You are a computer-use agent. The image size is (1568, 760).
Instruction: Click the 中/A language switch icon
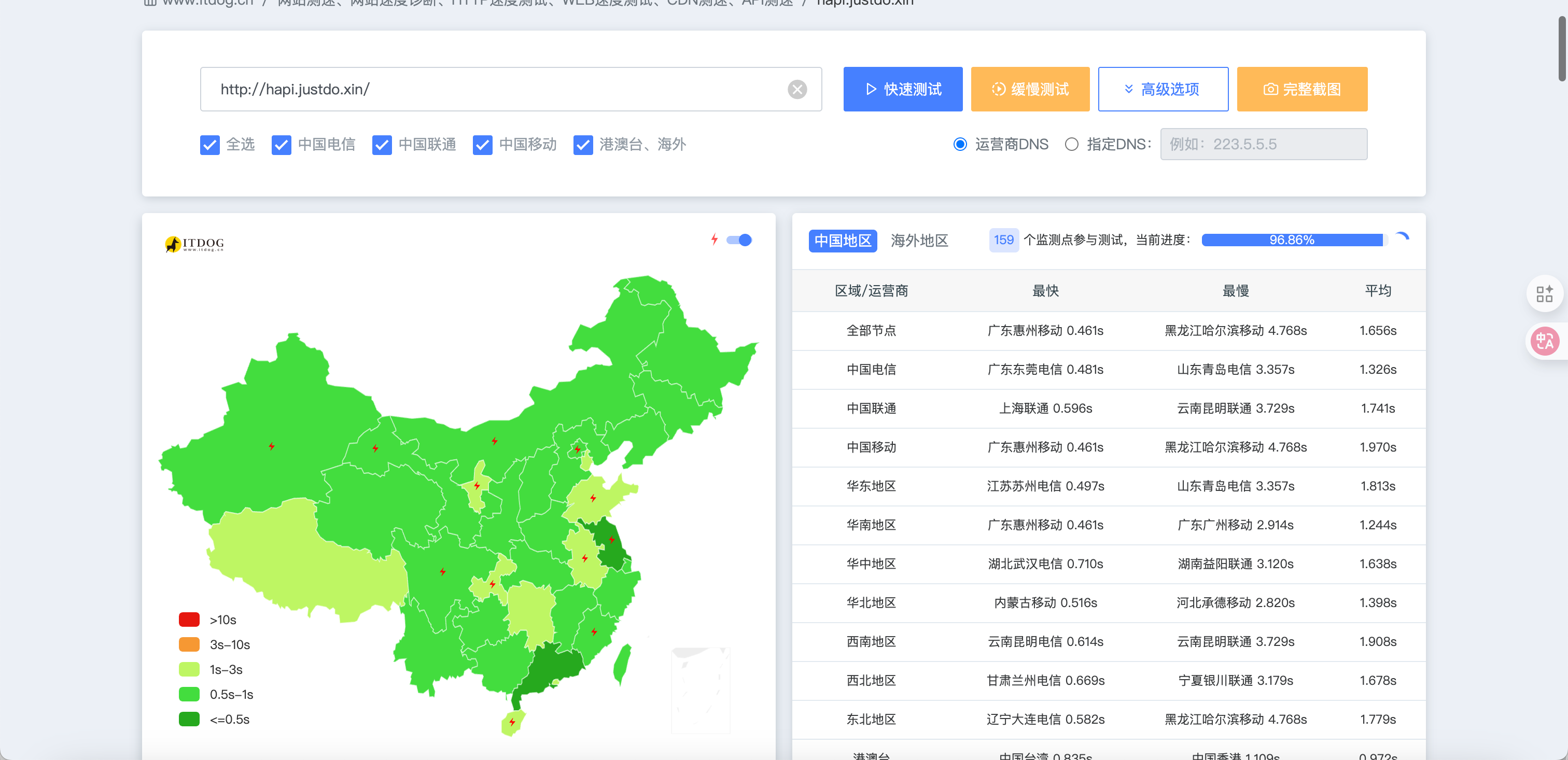click(1545, 341)
